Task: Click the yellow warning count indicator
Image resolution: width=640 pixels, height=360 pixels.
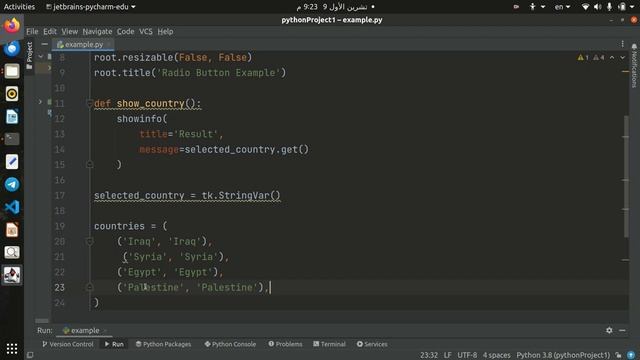Action: [x=583, y=58]
